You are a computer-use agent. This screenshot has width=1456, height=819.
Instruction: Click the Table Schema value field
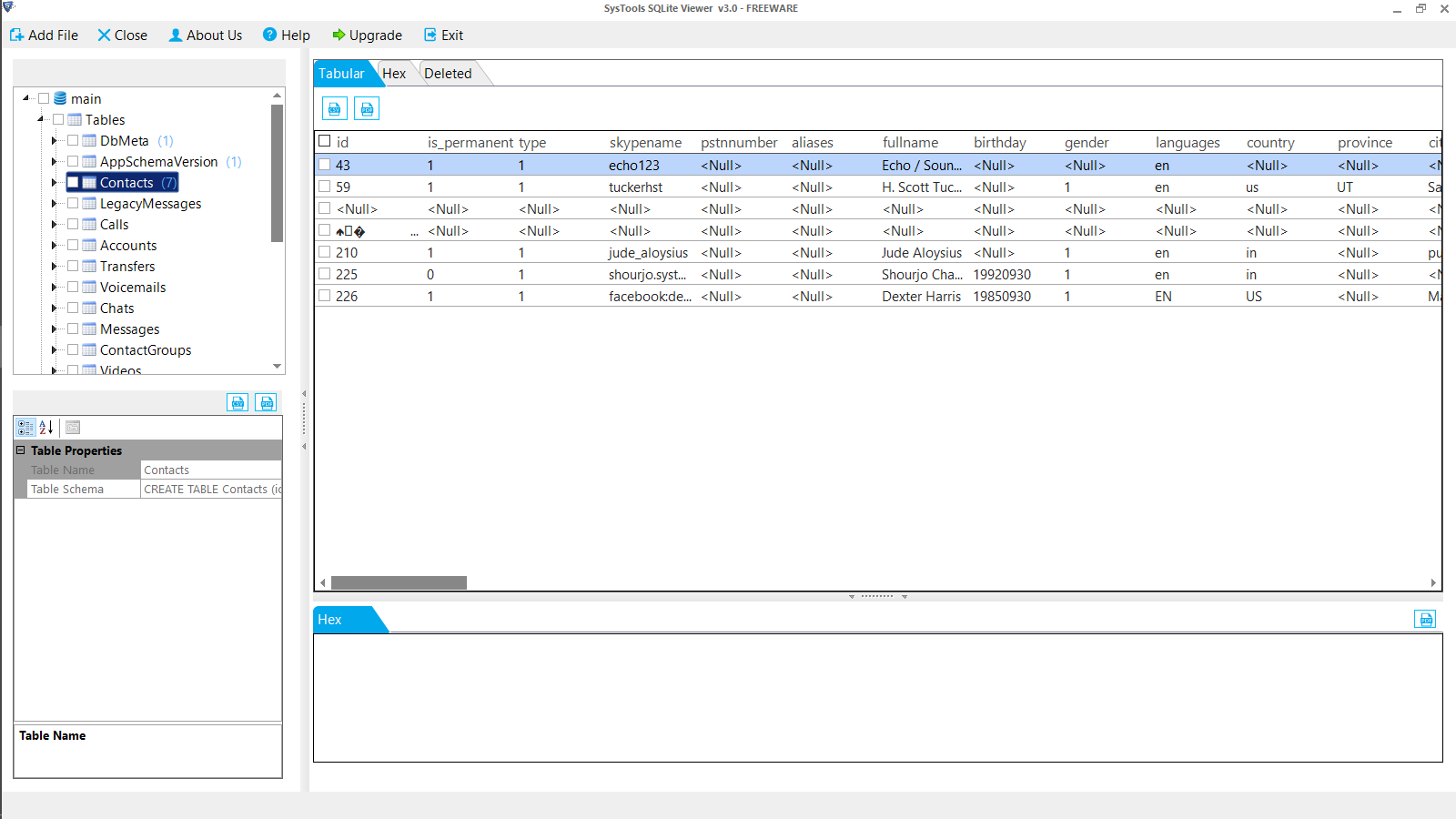click(211, 490)
